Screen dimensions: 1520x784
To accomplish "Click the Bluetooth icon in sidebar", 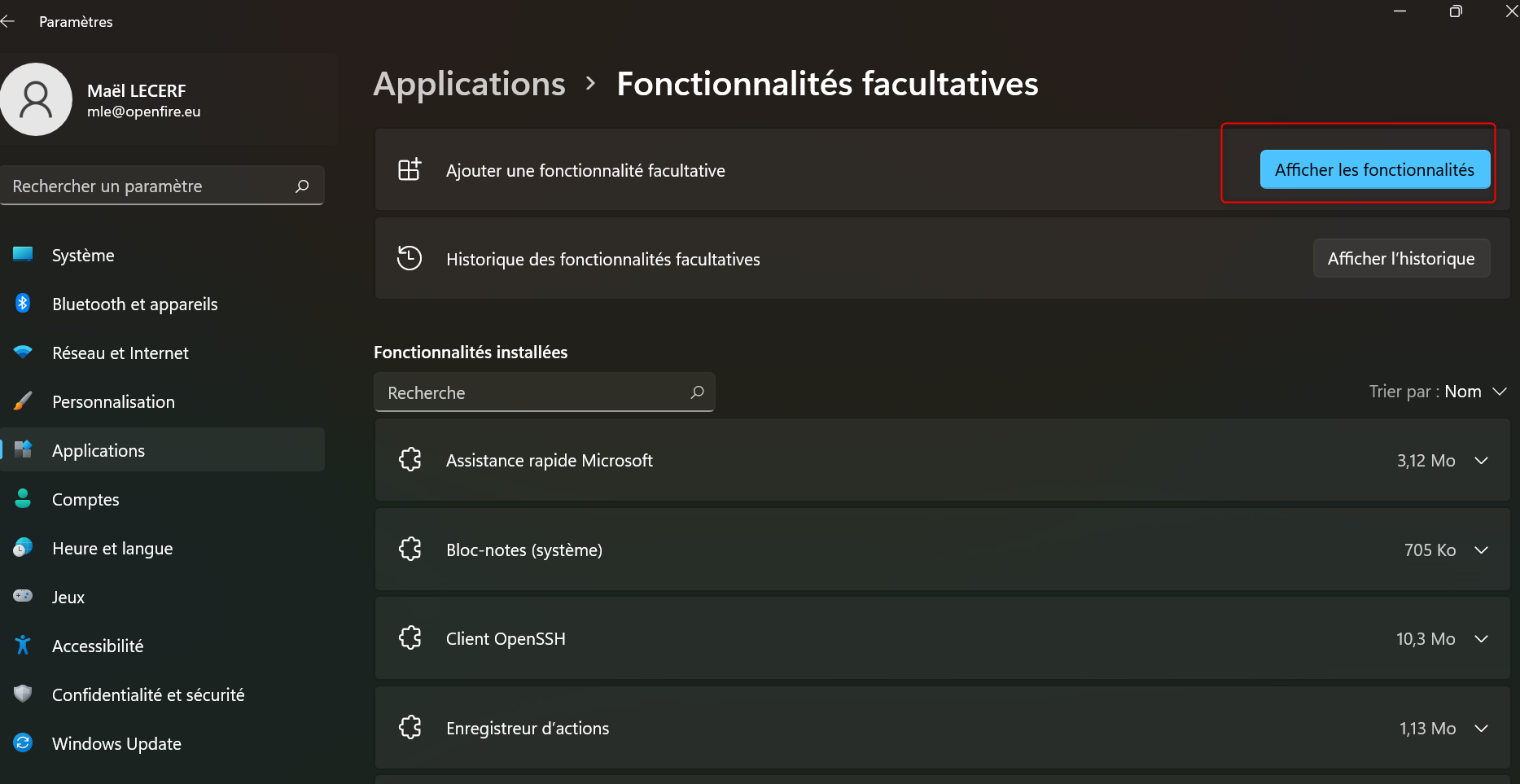I will click(x=23, y=304).
